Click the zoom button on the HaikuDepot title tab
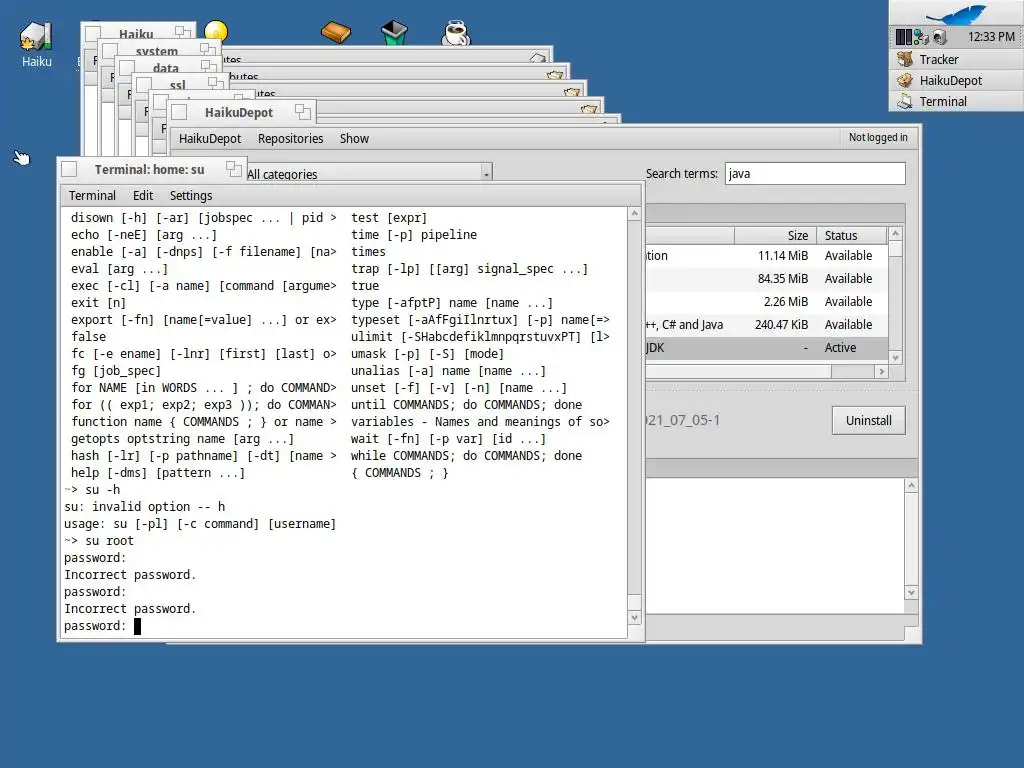The width and height of the screenshot is (1024, 768). (x=302, y=112)
